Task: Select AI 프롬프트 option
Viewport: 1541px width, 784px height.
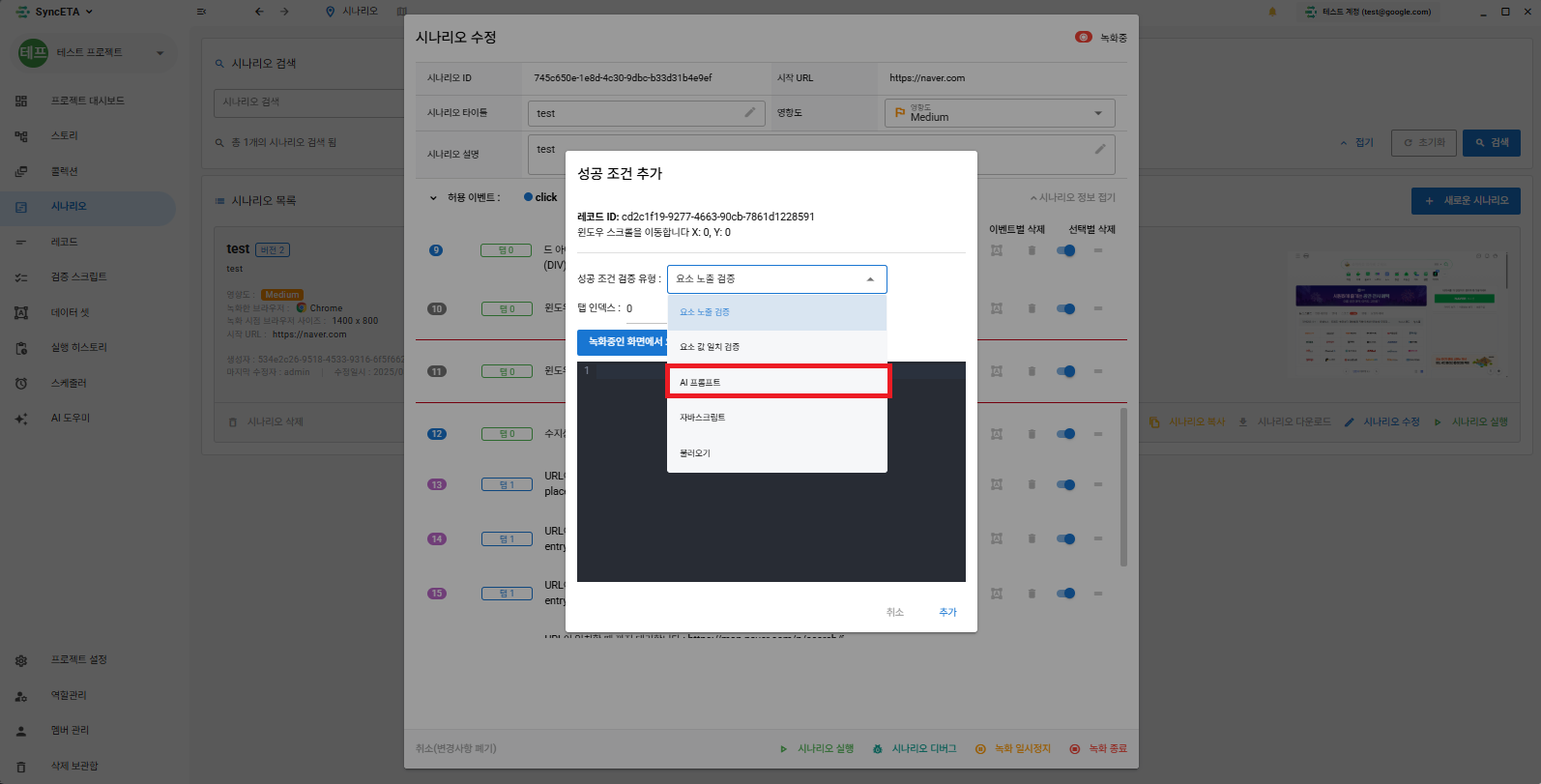Action: (x=777, y=382)
